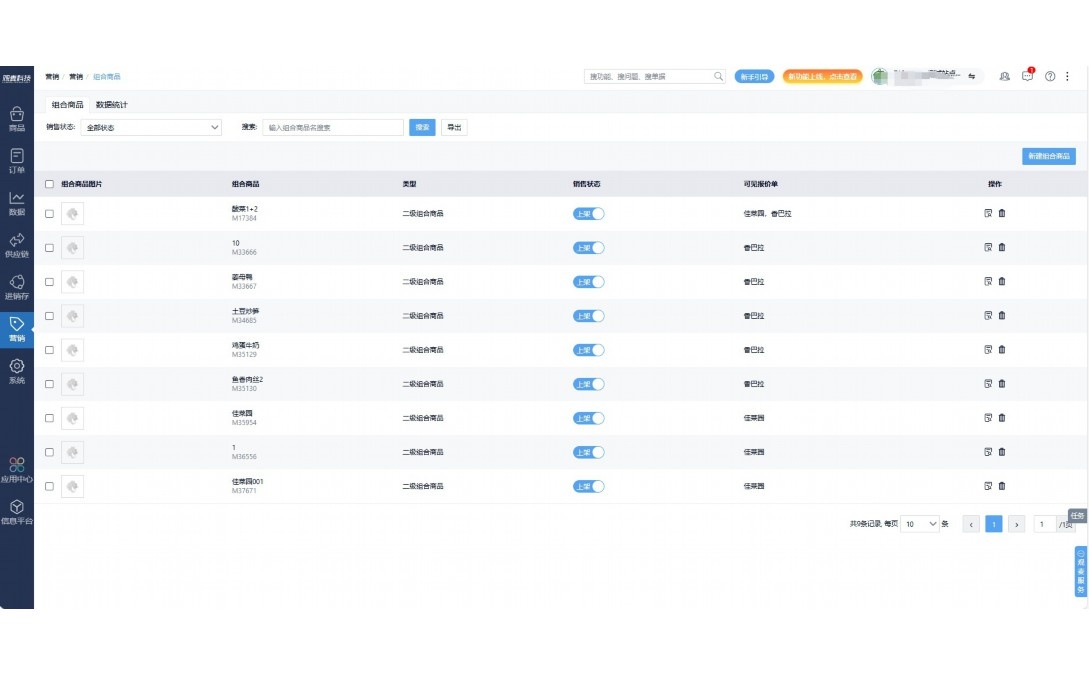This screenshot has height=675, width=1089.
Task: Check the select-all checkbox in table header
Action: click(50, 185)
